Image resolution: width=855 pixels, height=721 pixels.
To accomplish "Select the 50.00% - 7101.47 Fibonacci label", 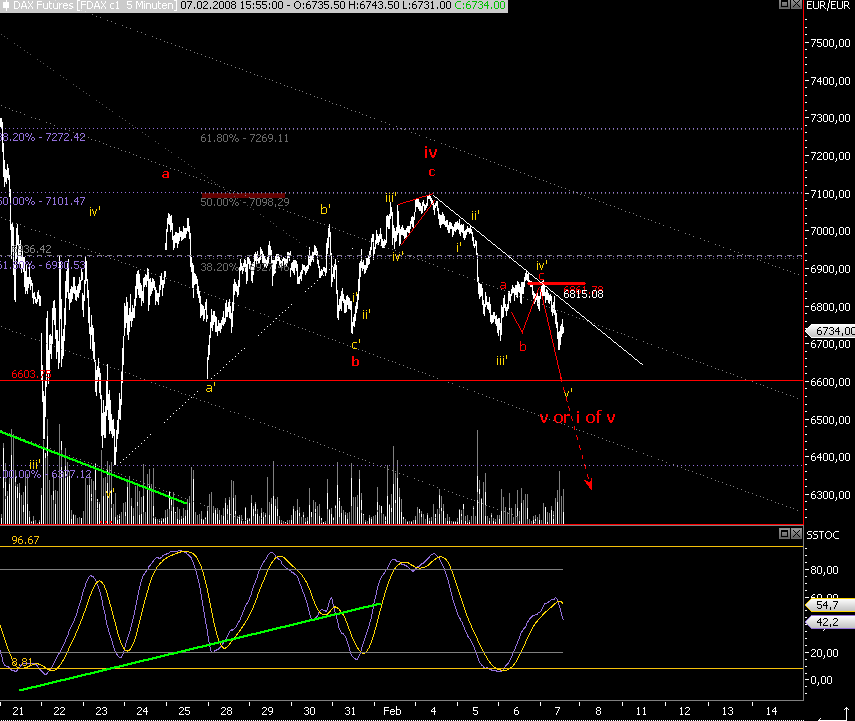I will coord(43,201).
